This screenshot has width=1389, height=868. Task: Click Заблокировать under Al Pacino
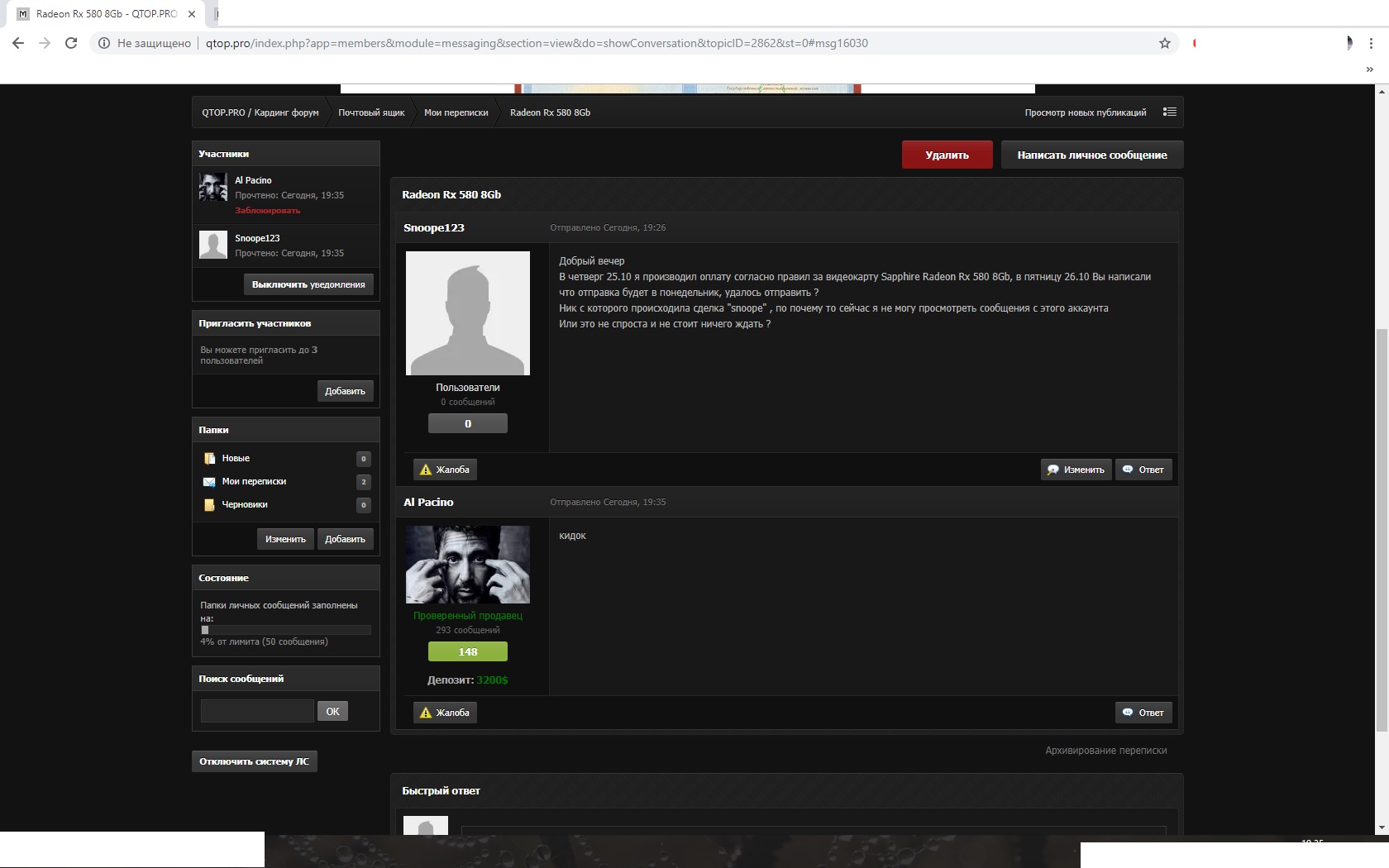click(267, 211)
